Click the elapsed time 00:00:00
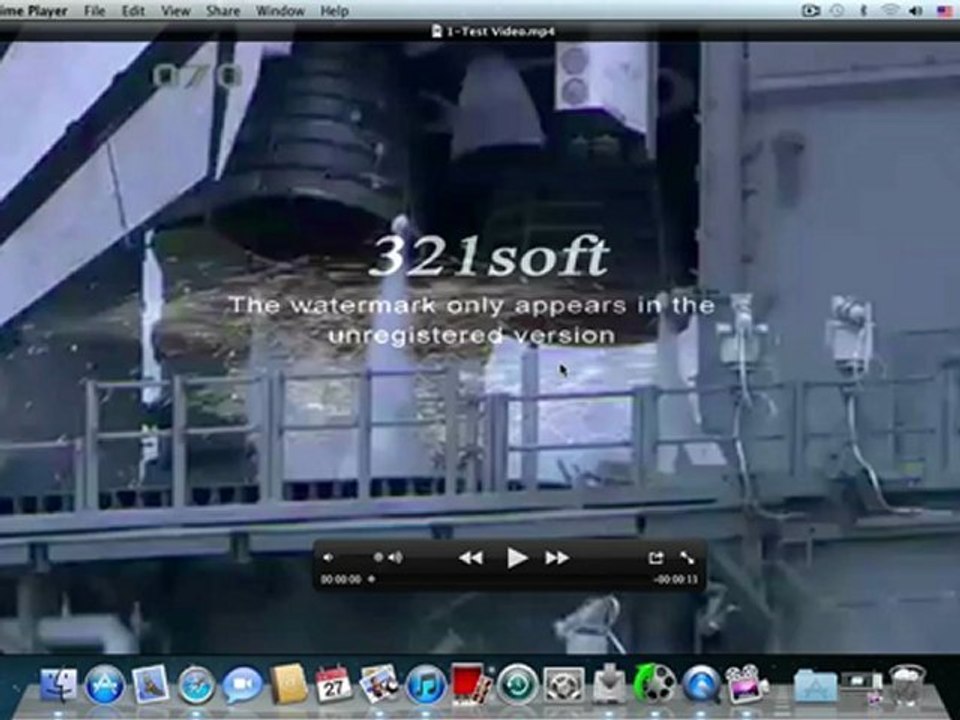Image resolution: width=960 pixels, height=720 pixels. click(x=341, y=579)
